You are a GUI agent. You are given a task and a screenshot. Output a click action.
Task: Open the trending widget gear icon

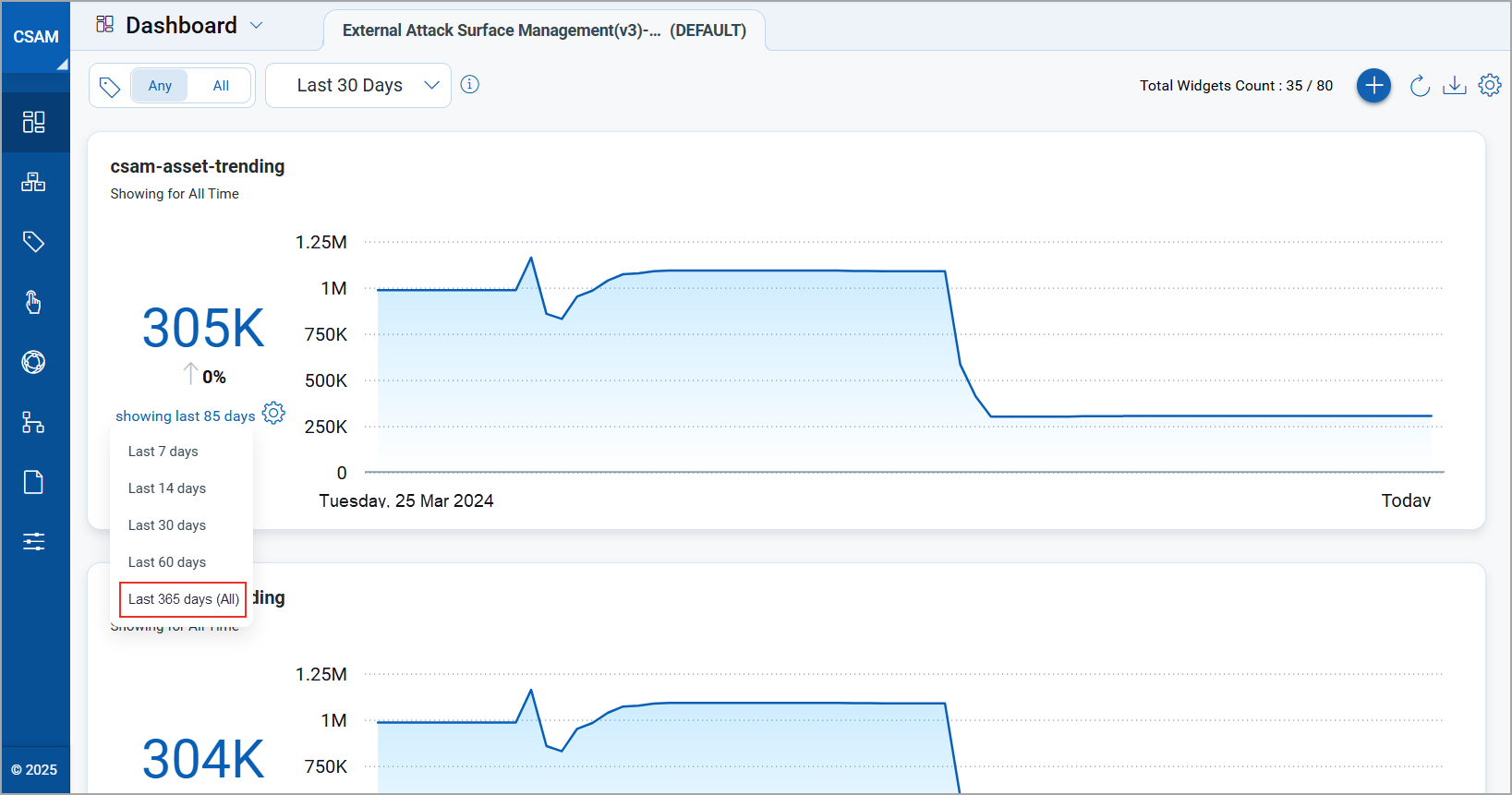pyautogui.click(x=273, y=413)
